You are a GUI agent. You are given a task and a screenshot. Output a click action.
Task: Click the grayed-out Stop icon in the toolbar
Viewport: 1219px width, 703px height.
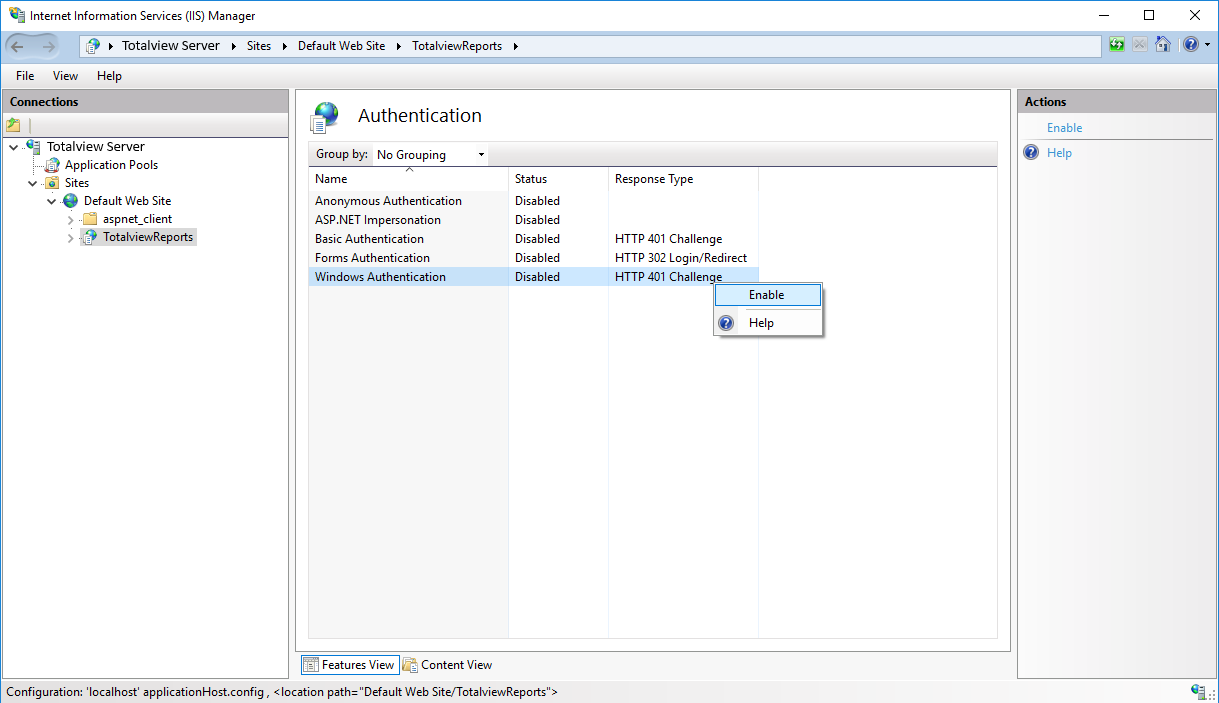click(1140, 45)
